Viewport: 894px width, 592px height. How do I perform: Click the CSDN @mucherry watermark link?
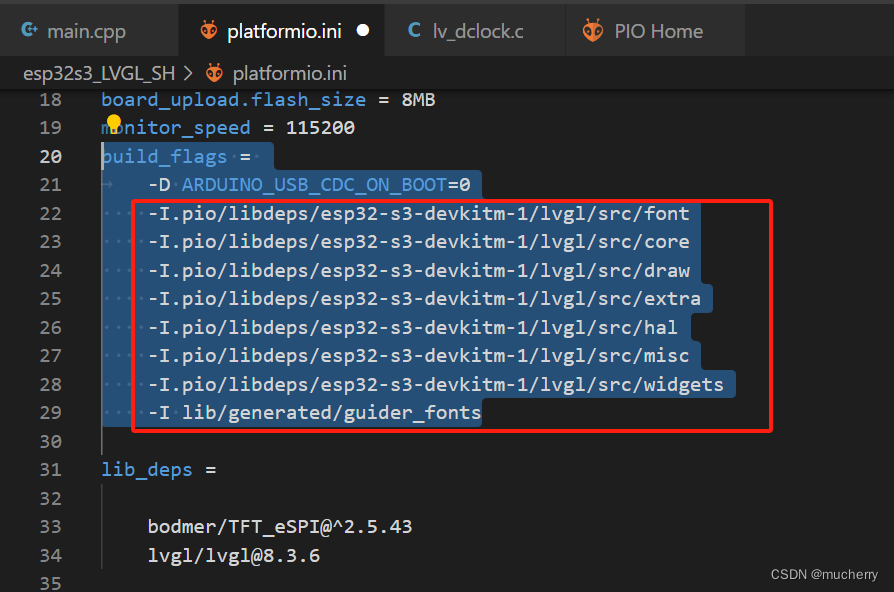click(x=824, y=574)
